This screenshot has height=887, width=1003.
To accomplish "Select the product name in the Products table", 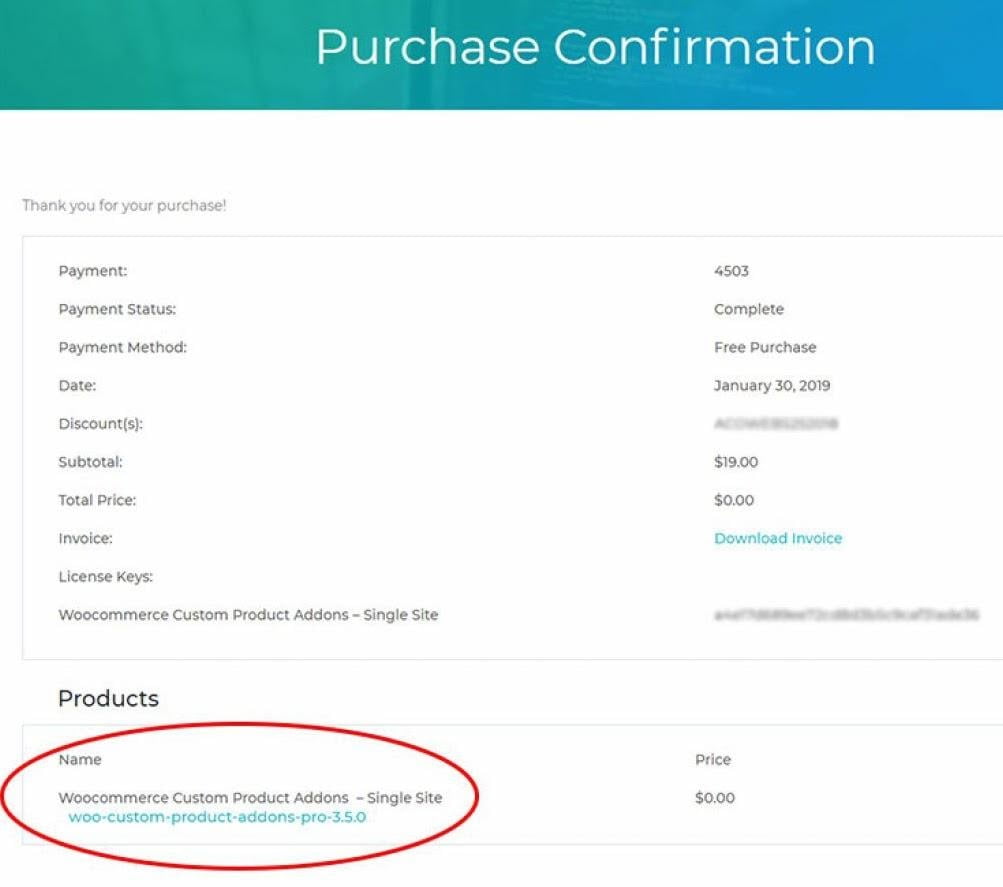I will 250,798.
